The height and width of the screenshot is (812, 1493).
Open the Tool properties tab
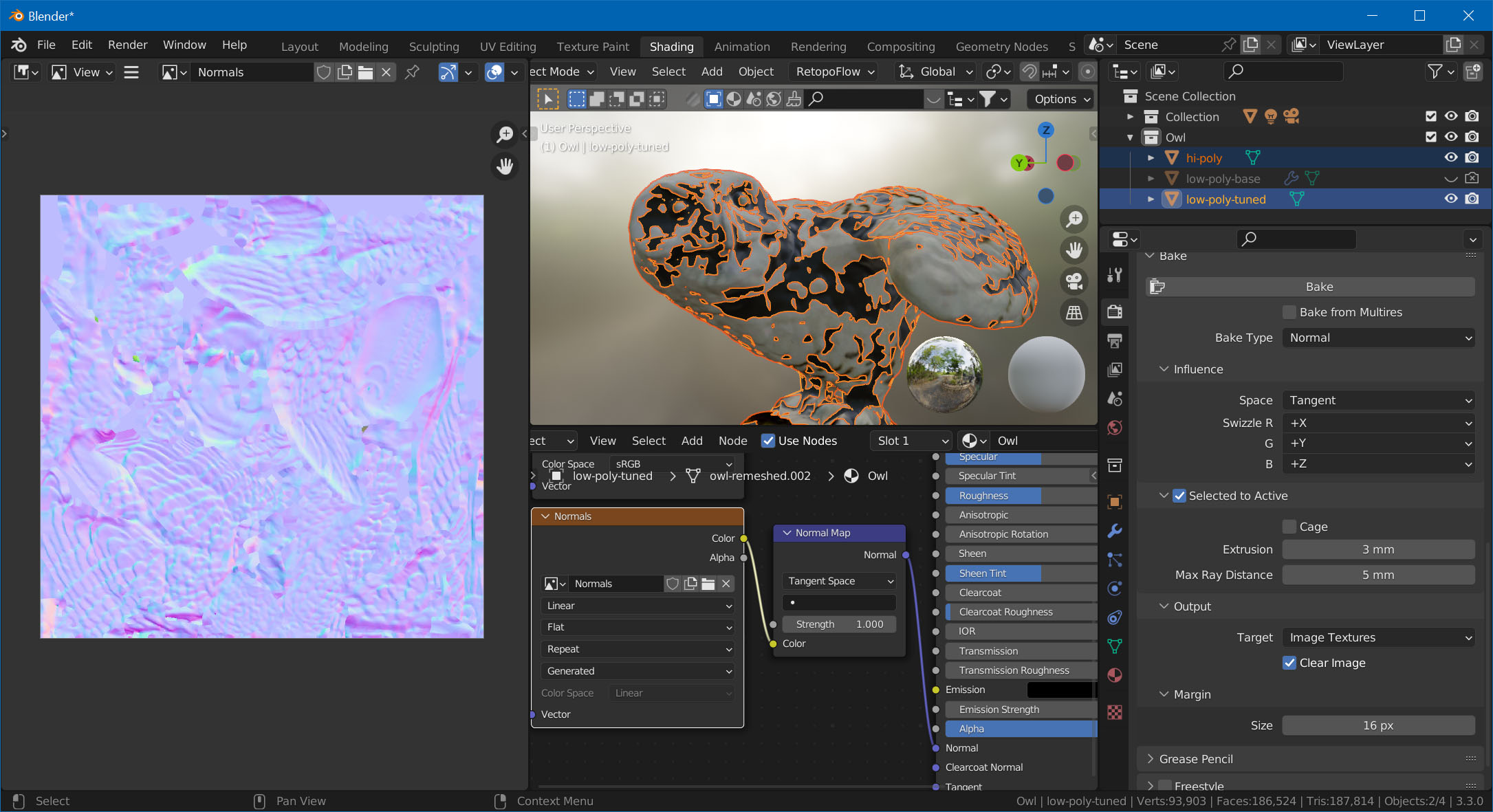tap(1115, 275)
